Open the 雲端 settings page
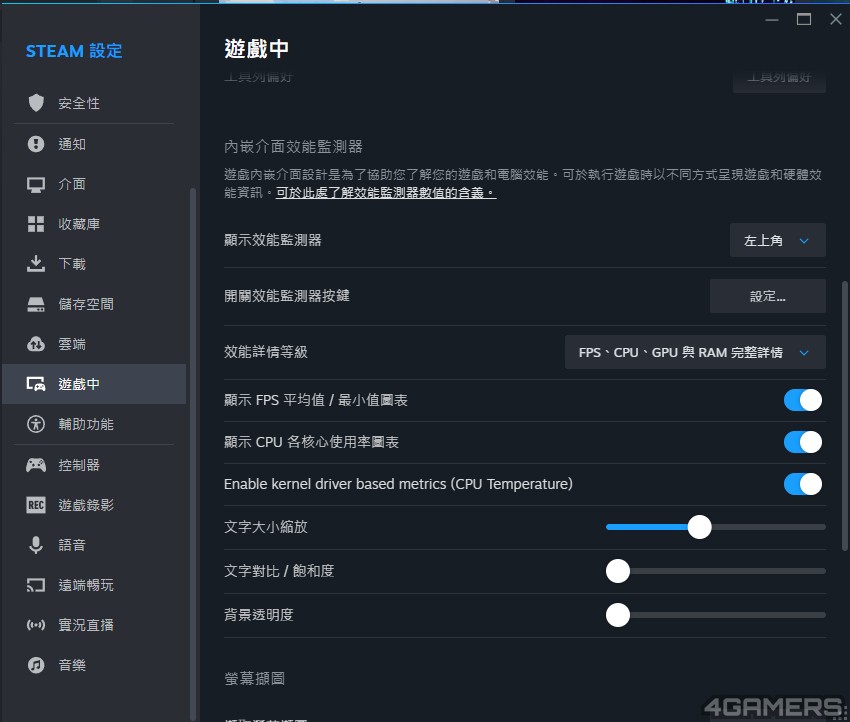The image size is (850, 722). coord(94,344)
